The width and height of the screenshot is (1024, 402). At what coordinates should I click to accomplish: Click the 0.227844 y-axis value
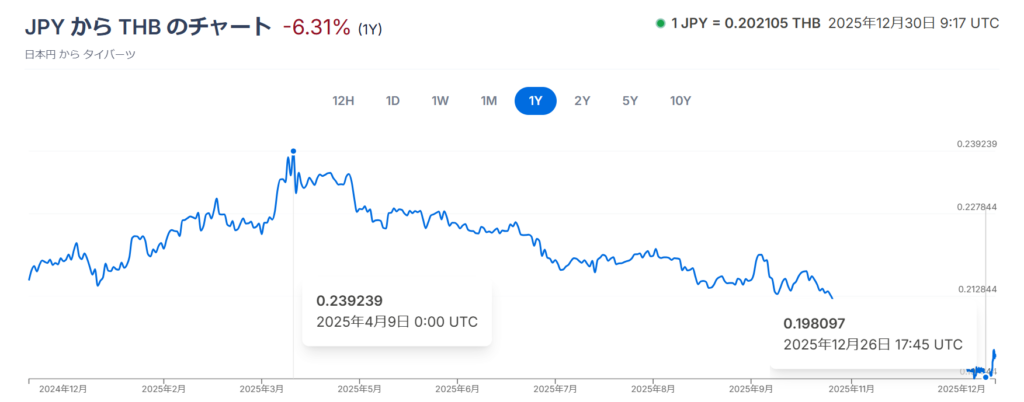pos(976,207)
